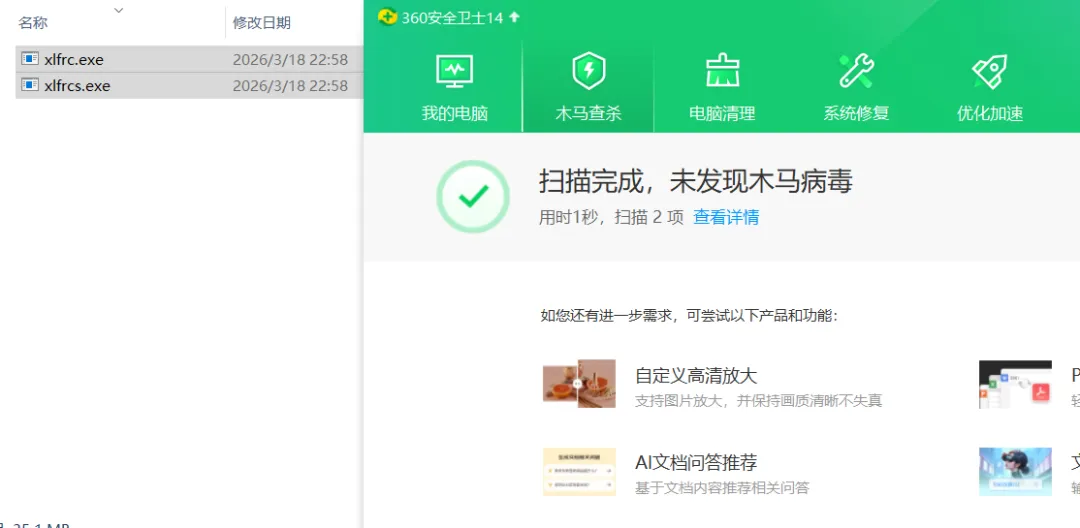
Task: Click 支持图片放大，并保持画质清晰不失真 description
Action: tap(758, 401)
